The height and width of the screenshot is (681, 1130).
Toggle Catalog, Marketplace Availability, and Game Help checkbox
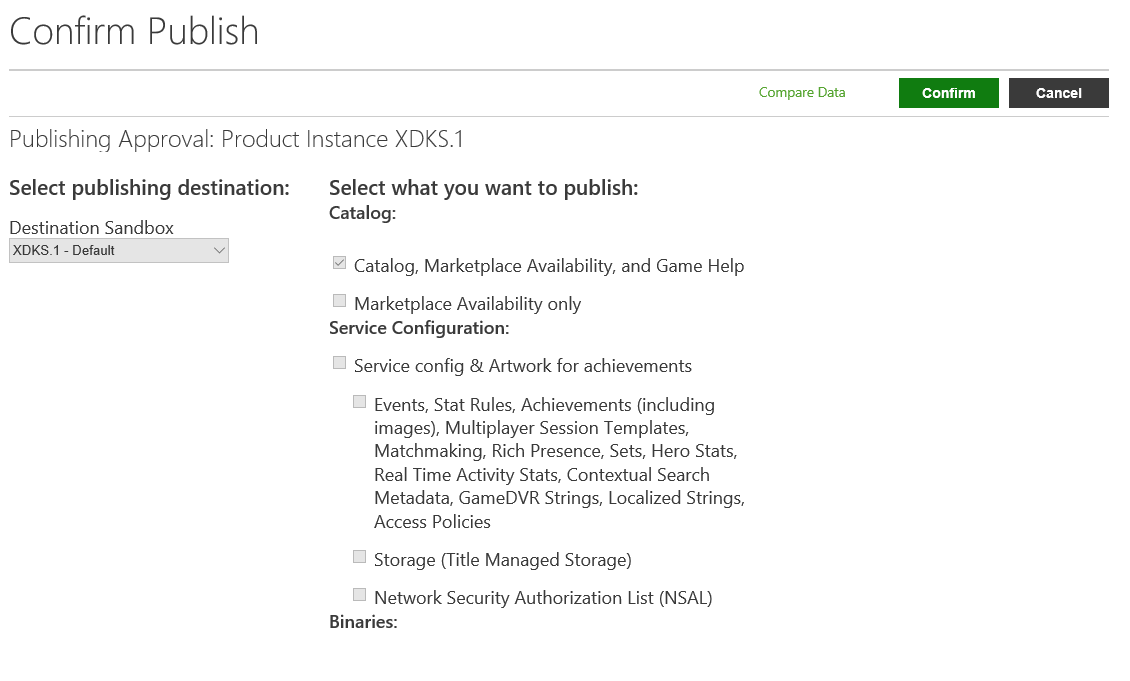point(339,263)
